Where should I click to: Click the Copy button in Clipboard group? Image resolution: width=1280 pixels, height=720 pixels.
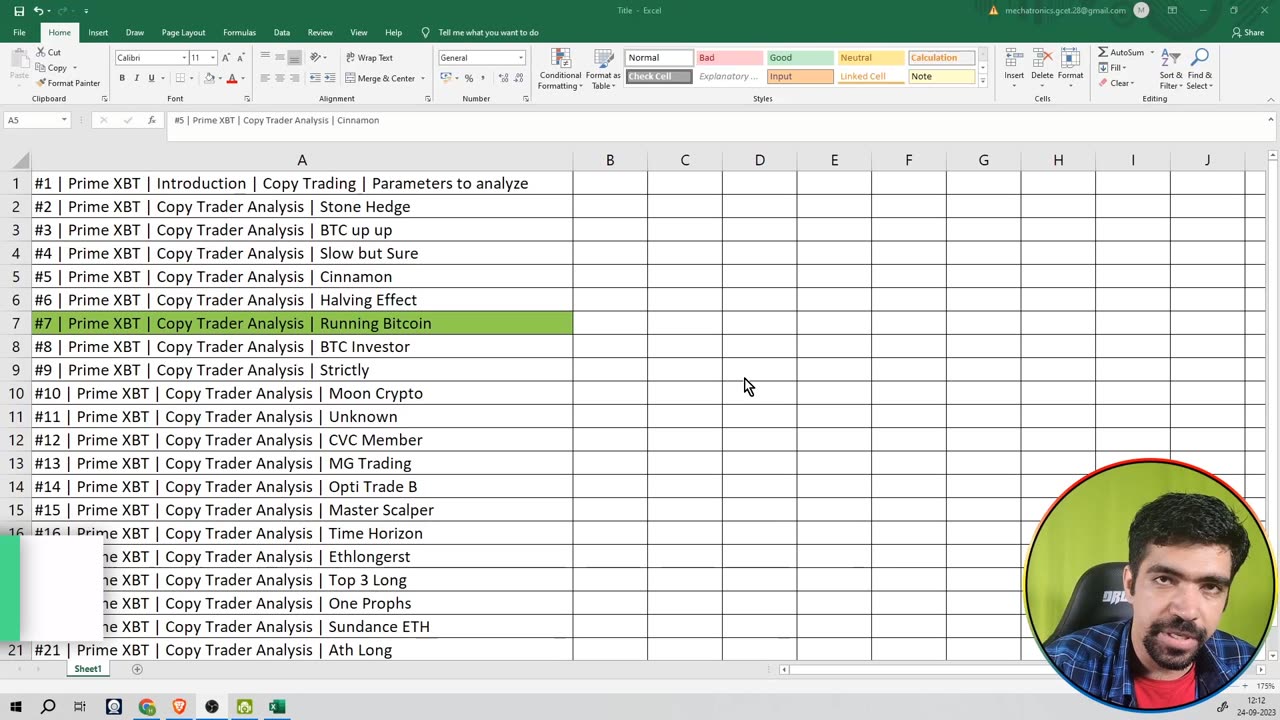coord(52,68)
